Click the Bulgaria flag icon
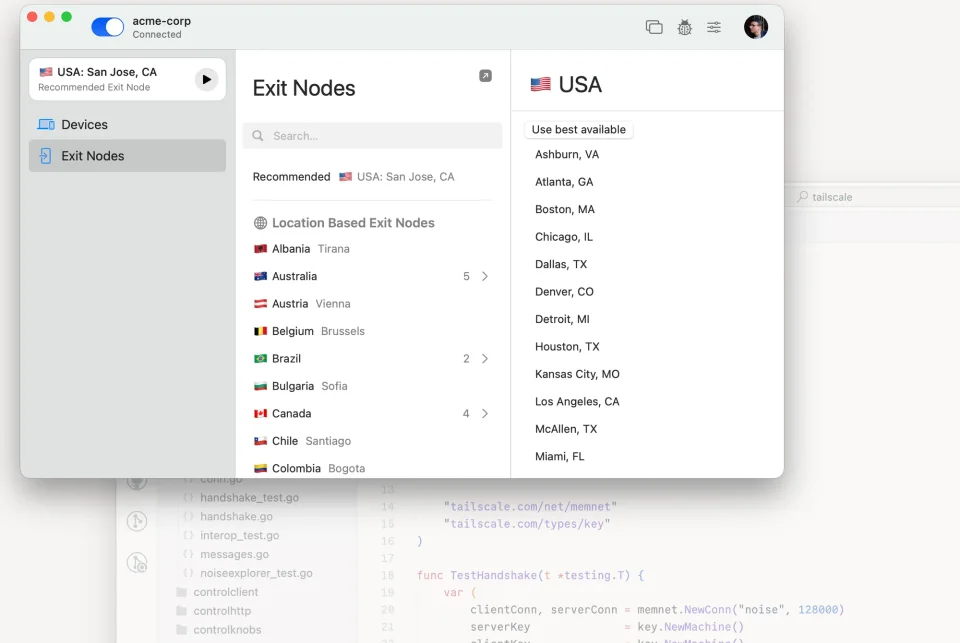This screenshot has height=643, width=960. click(x=260, y=386)
